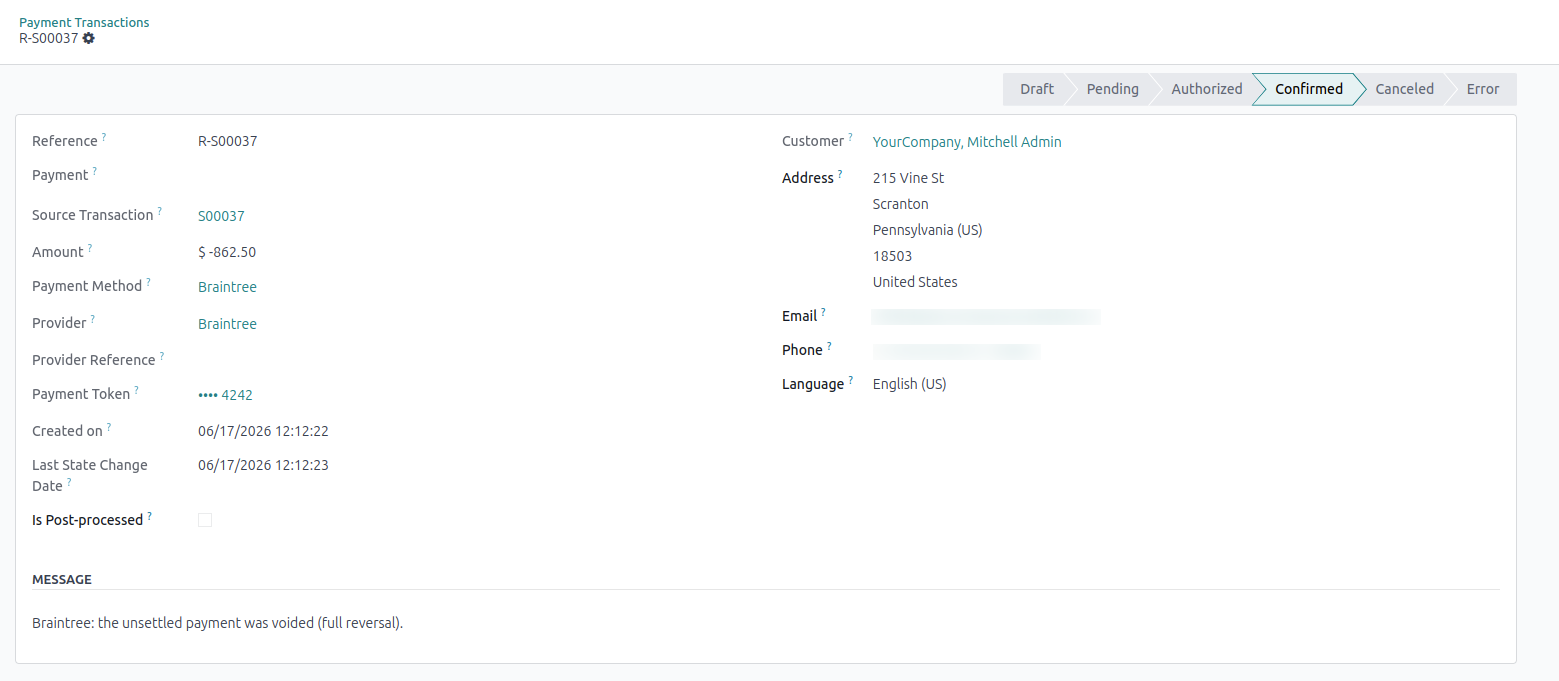Click the amount value $ -862.50

227,252
